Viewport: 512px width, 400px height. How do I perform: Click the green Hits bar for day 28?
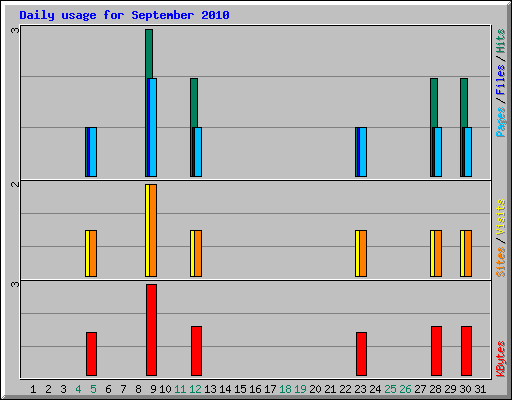tap(434, 103)
